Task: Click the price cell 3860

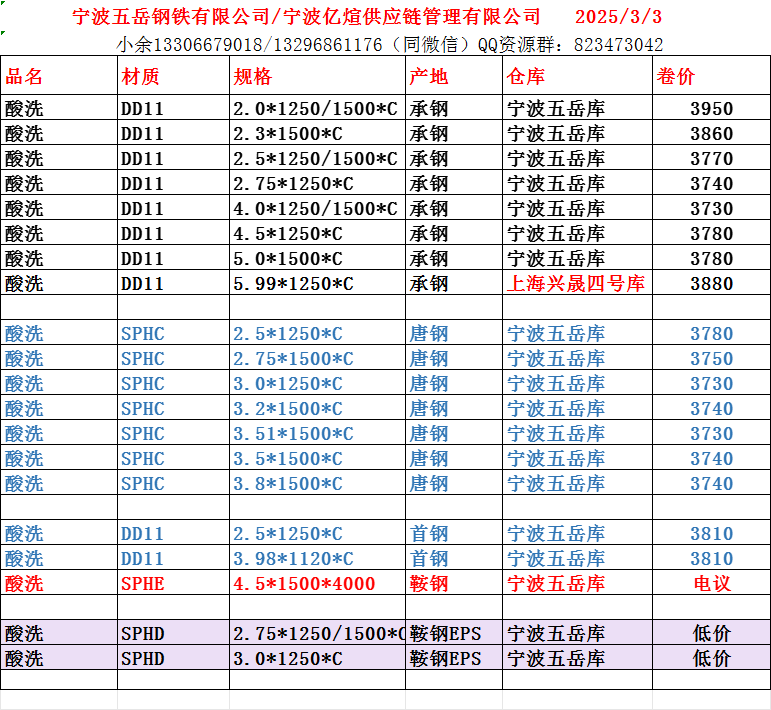Action: pos(712,133)
